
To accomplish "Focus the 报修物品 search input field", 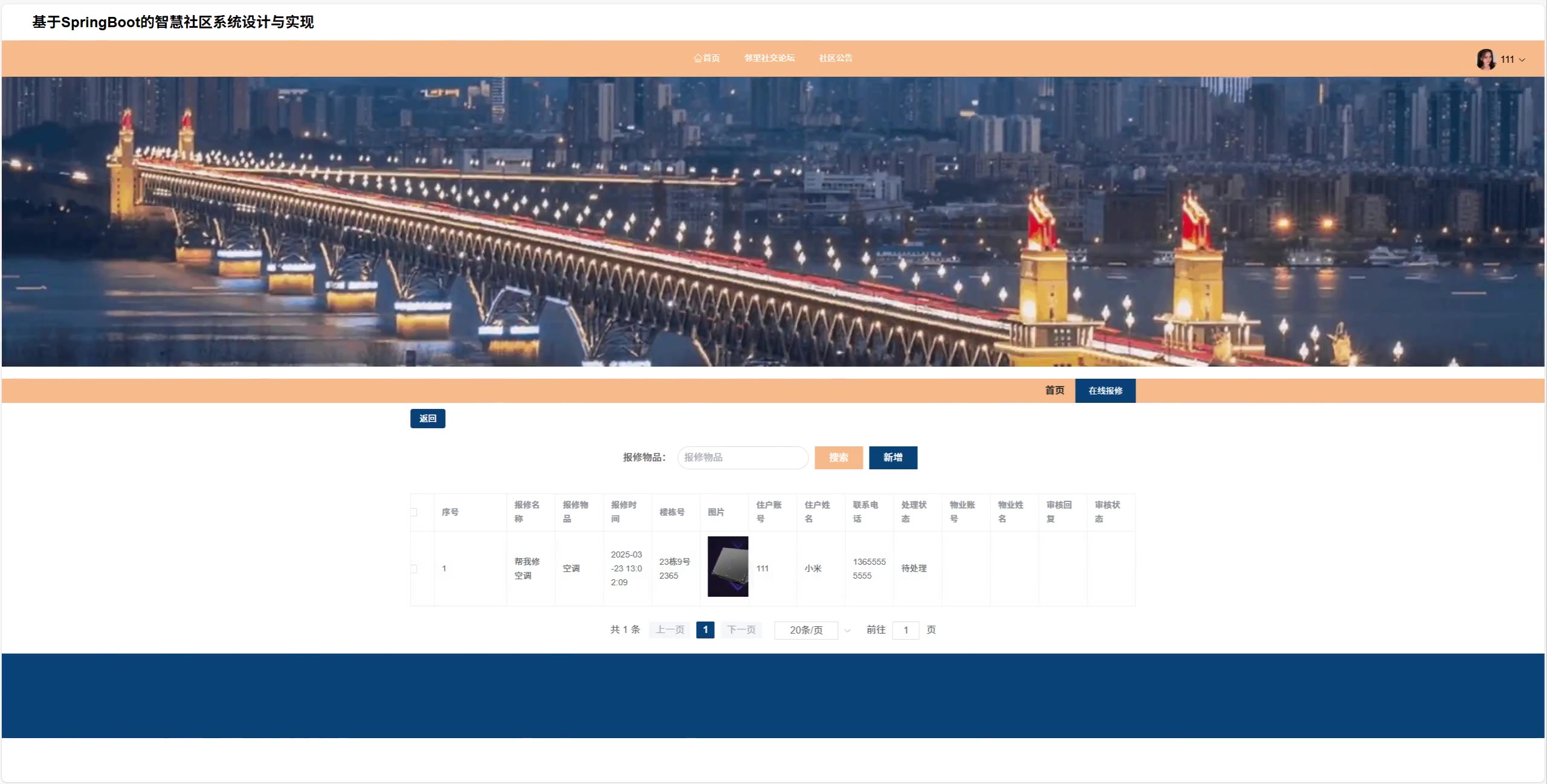I will click(743, 458).
